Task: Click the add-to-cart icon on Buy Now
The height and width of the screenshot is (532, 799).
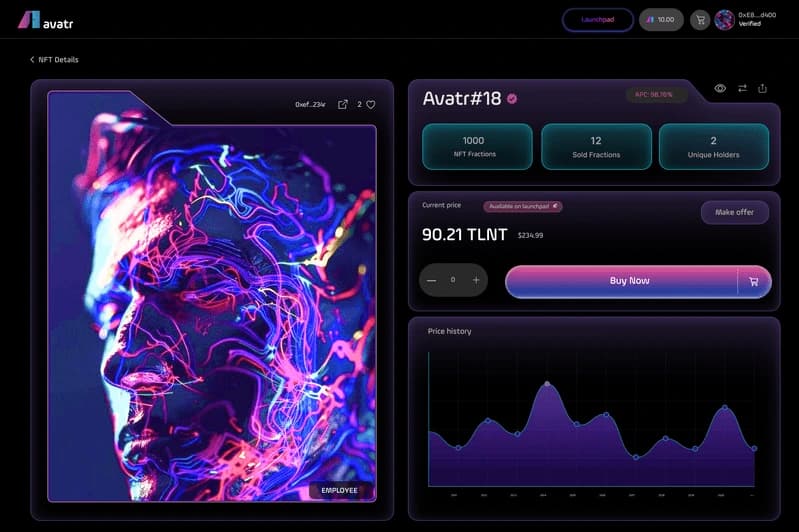Action: point(754,281)
